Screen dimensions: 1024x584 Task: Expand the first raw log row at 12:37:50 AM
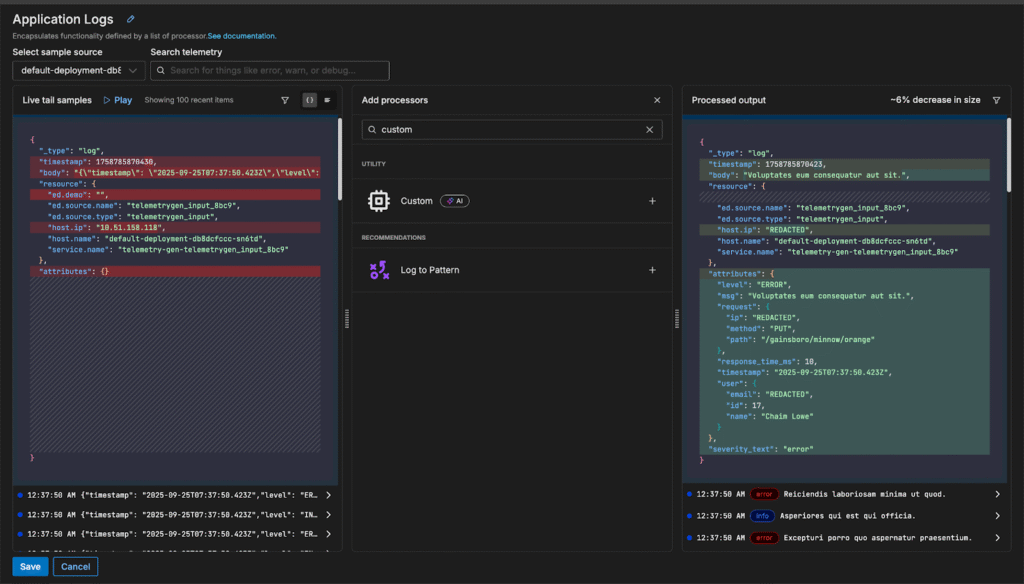click(x=329, y=495)
